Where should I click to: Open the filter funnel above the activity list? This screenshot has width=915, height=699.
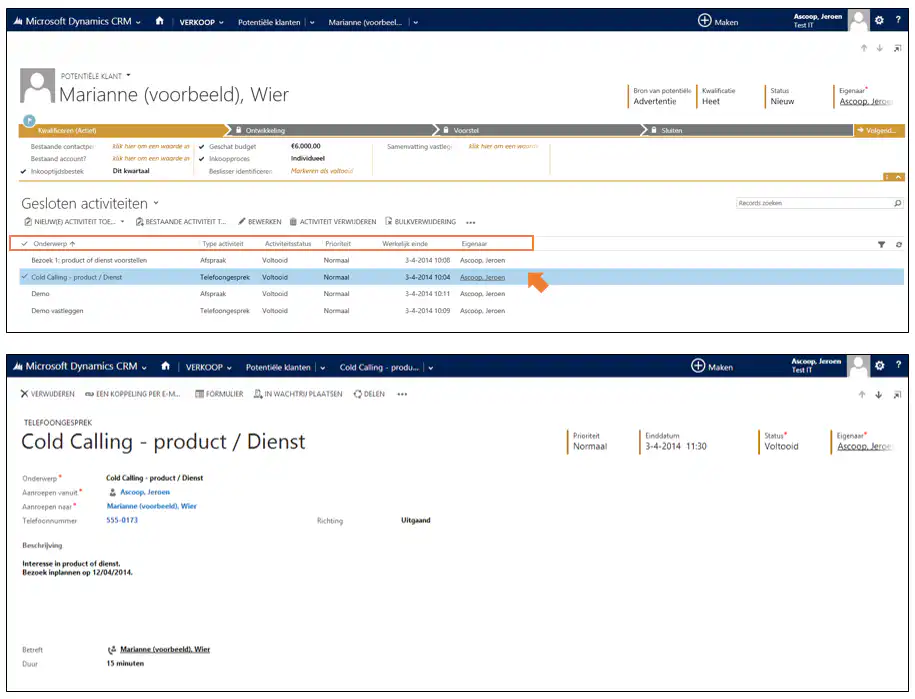pos(881,244)
